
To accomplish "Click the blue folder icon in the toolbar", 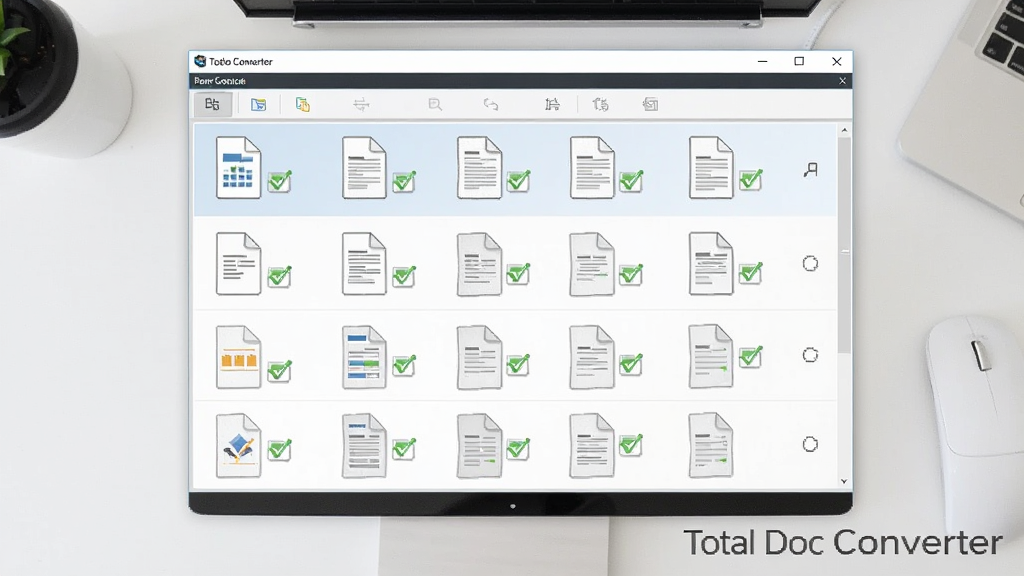I will pyautogui.click(x=259, y=104).
